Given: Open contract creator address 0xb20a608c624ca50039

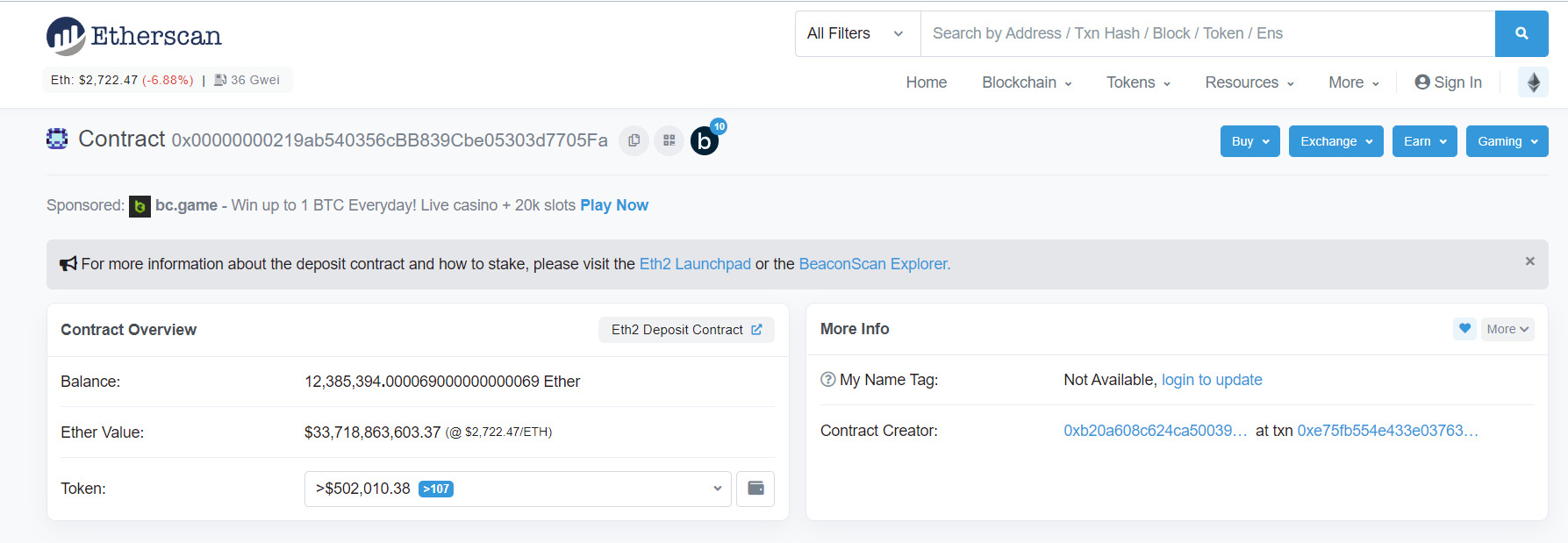Looking at the screenshot, I should click(x=1155, y=431).
